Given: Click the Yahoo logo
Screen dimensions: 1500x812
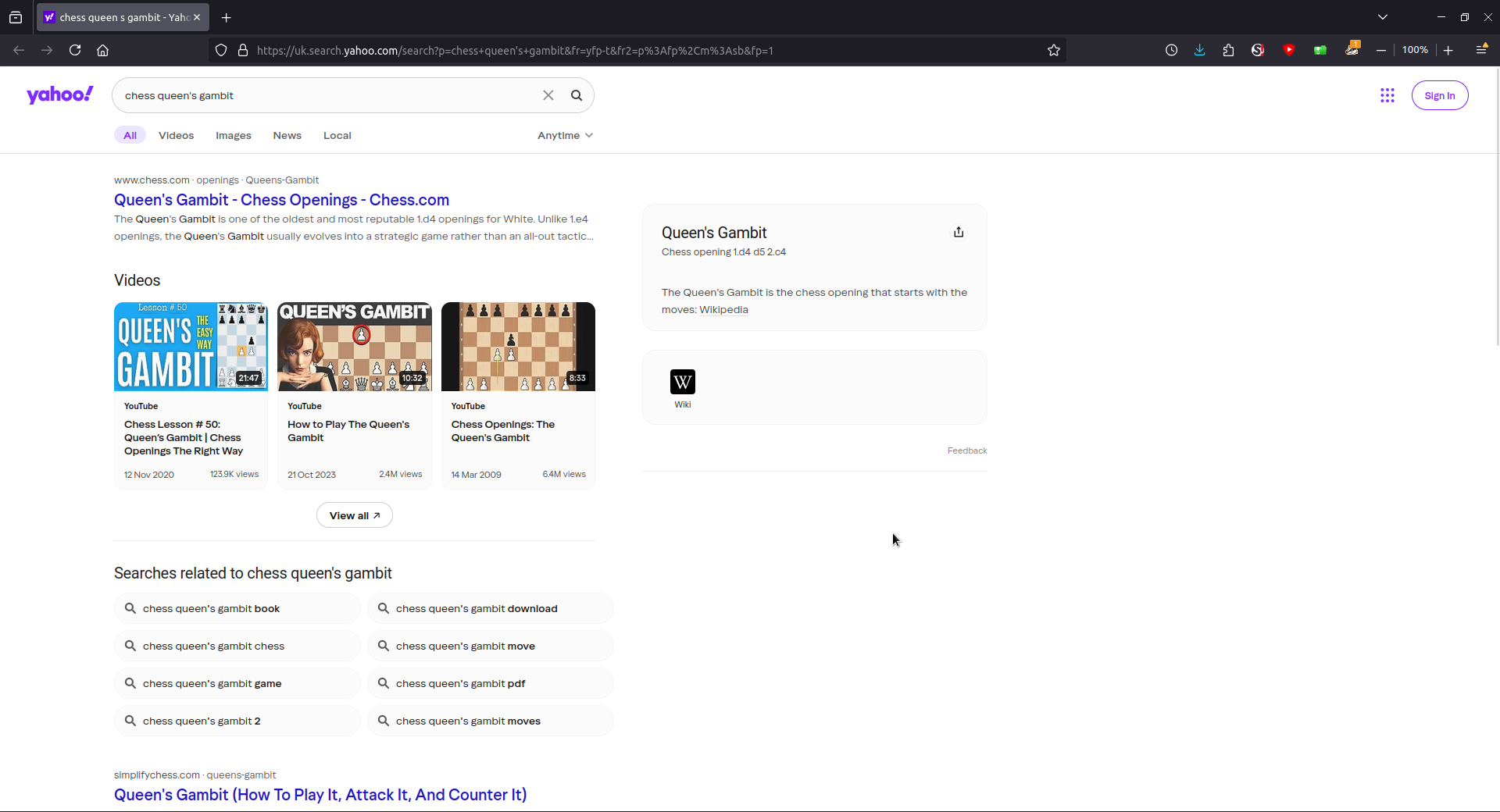Looking at the screenshot, I should (x=60, y=95).
